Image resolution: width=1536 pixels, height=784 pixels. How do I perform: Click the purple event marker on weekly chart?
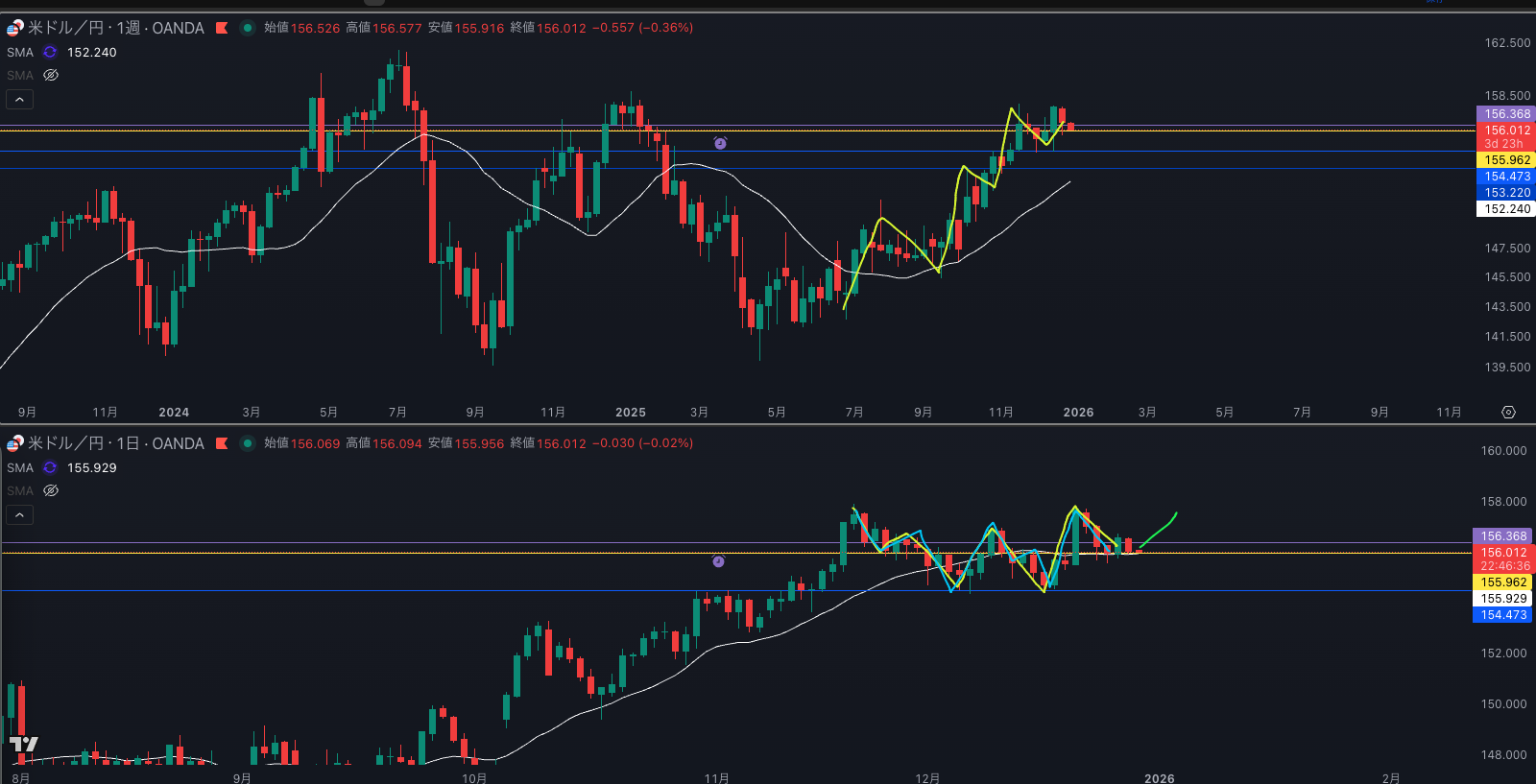(720, 143)
